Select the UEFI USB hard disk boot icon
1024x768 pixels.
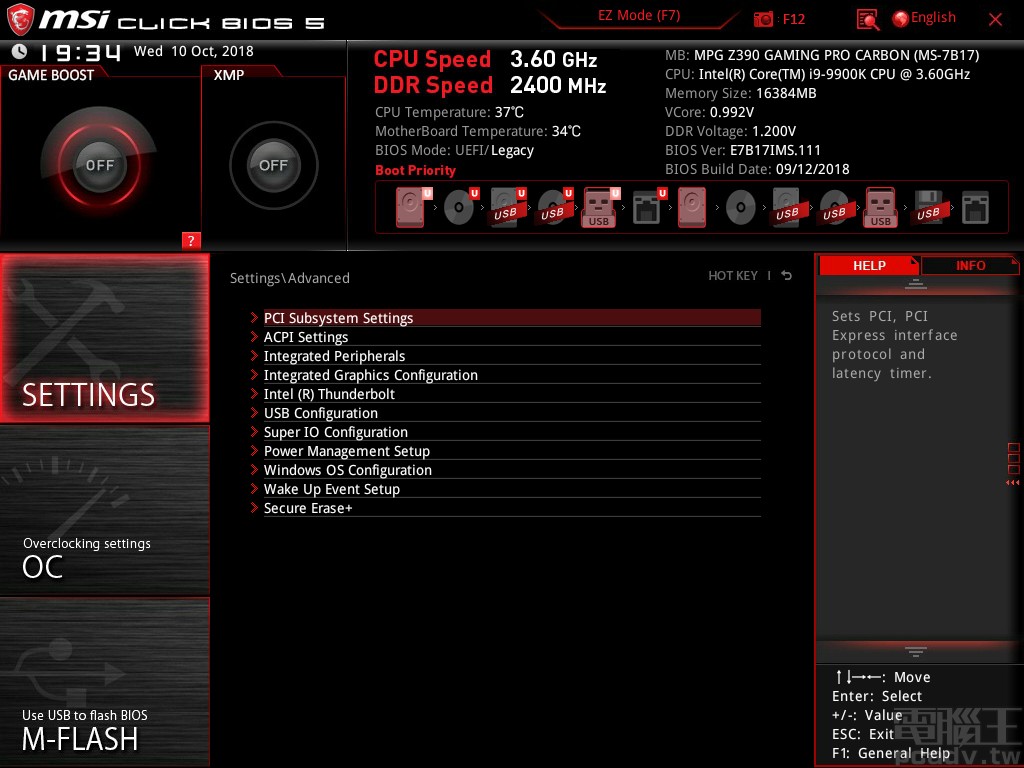tap(508, 207)
